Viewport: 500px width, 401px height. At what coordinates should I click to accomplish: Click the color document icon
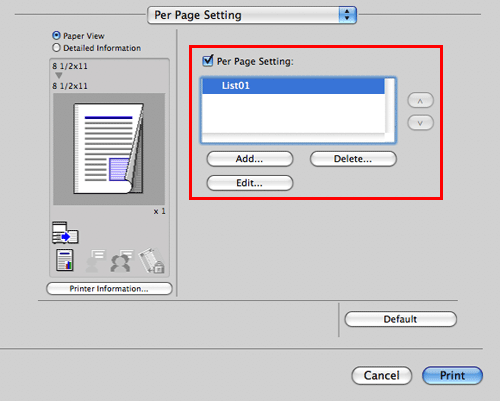tap(65, 260)
